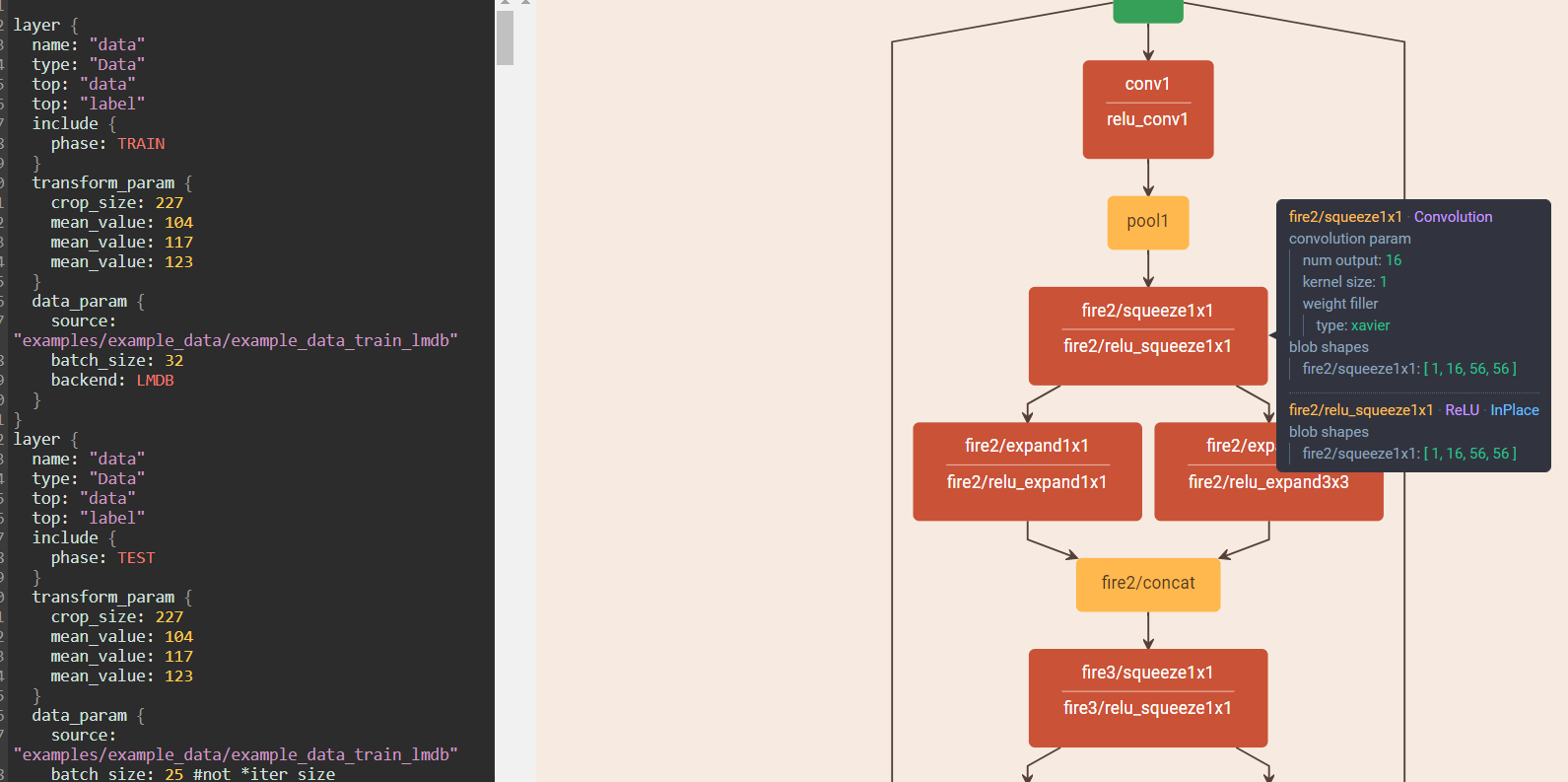Click the fire3/relu_squeeze1x1 label
1568x782 pixels.
[x=1147, y=708]
